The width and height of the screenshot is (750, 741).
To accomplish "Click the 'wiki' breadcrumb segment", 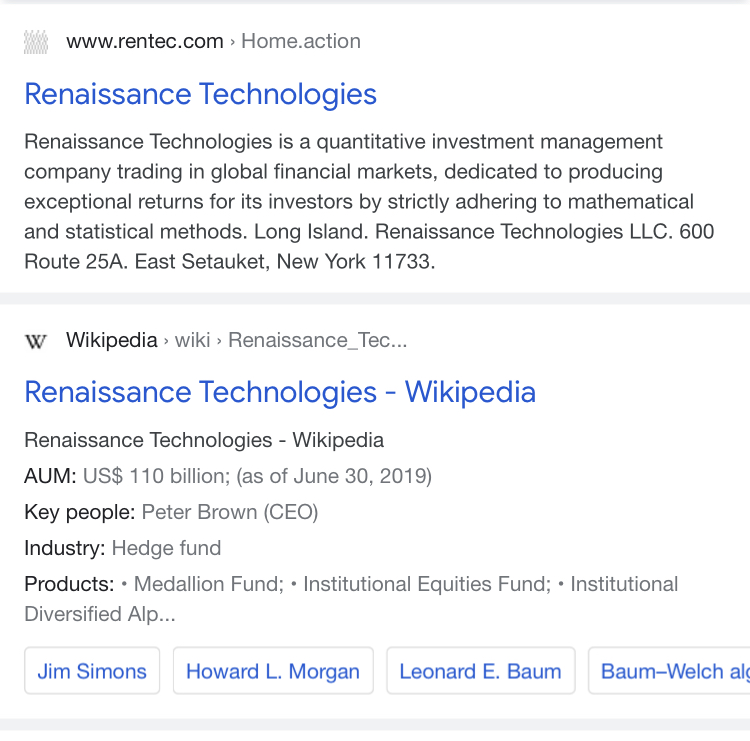I will tap(192, 341).
